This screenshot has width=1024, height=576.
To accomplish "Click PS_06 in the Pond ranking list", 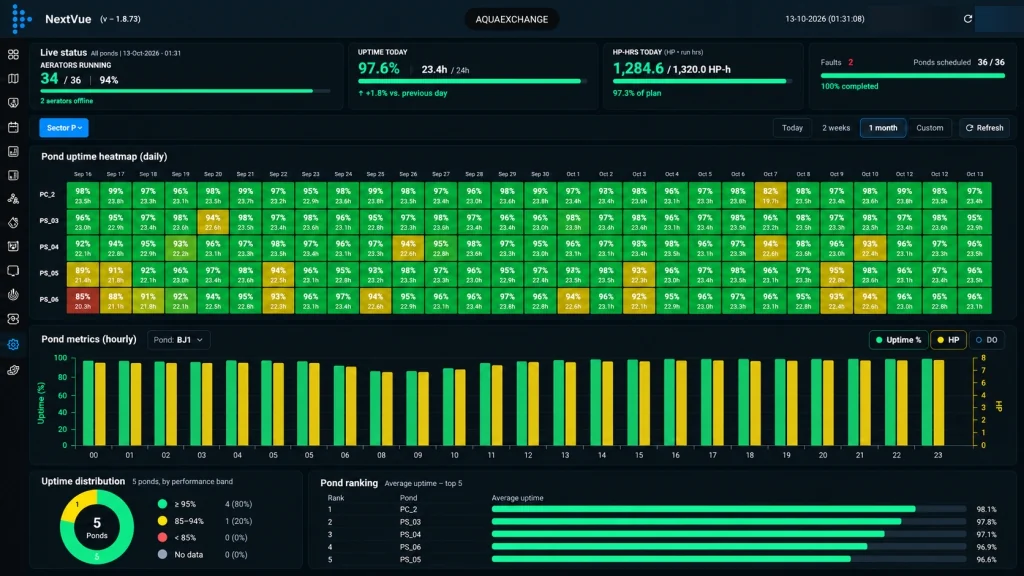I will [x=410, y=547].
